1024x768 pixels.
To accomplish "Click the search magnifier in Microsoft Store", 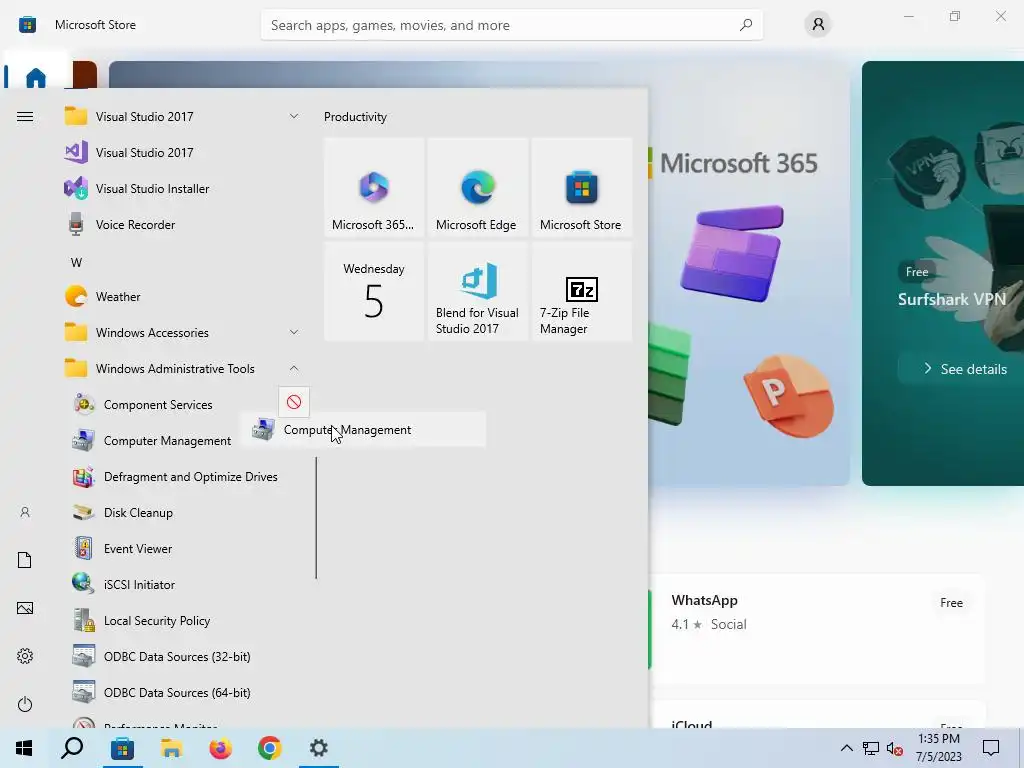I will [746, 25].
